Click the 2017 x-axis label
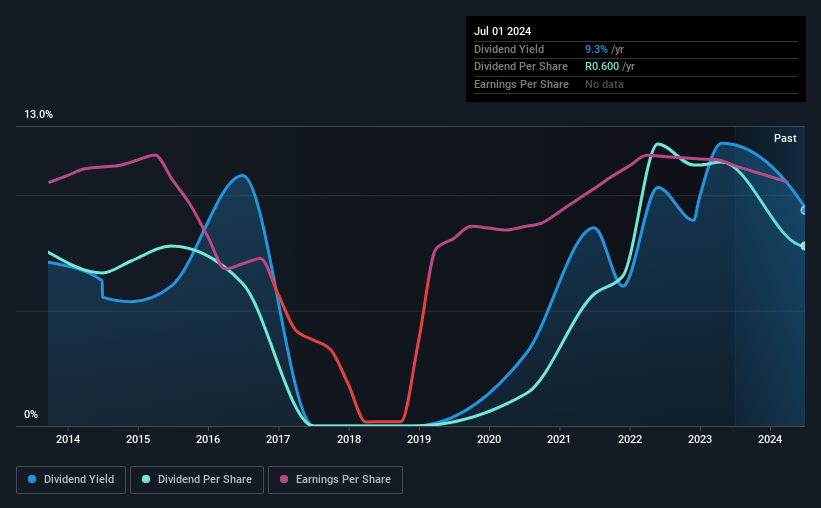The width and height of the screenshot is (821, 508). point(278,439)
